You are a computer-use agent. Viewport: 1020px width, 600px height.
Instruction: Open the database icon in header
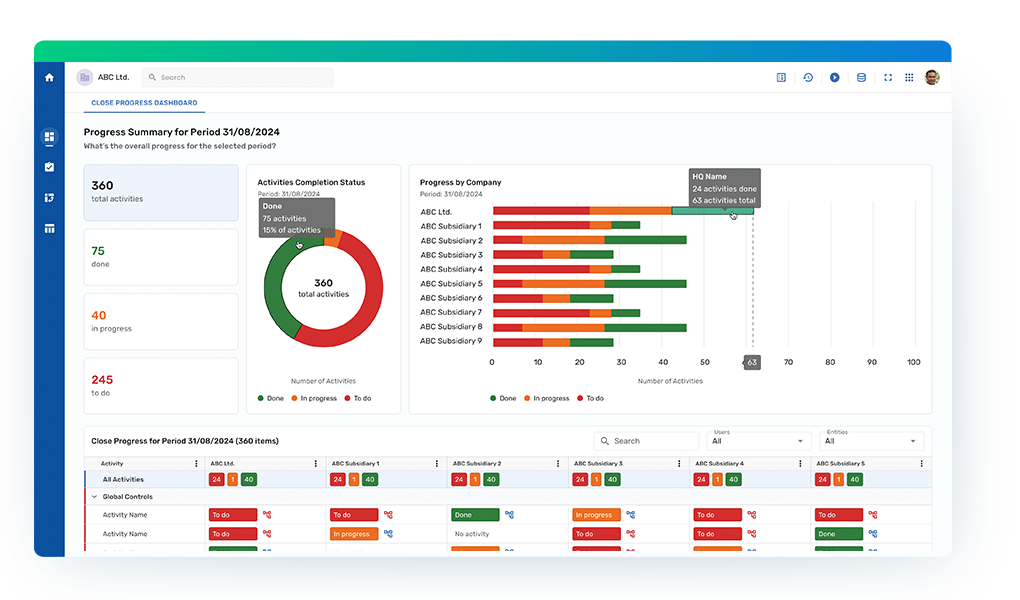click(861, 77)
